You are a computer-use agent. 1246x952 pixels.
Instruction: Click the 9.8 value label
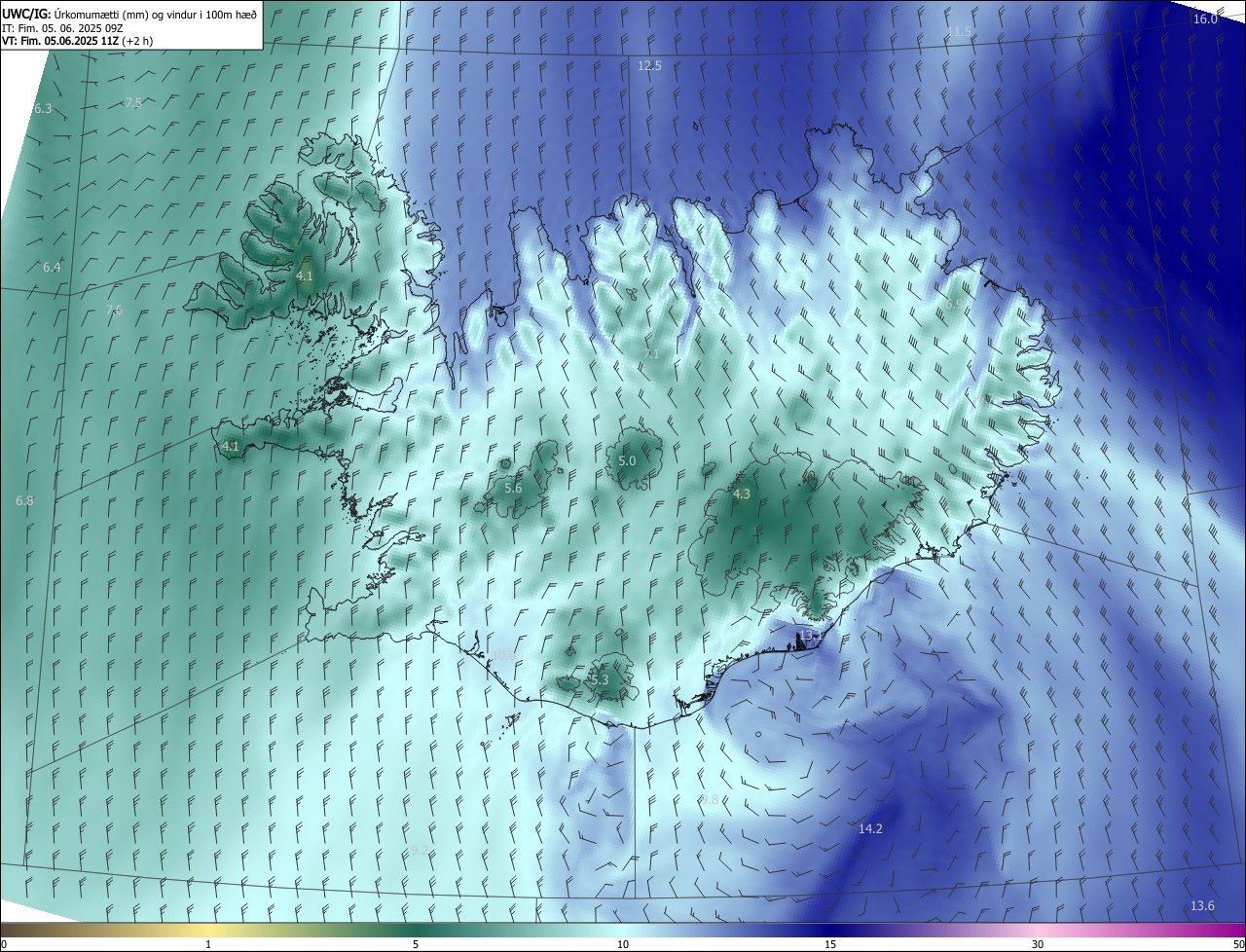[710, 800]
